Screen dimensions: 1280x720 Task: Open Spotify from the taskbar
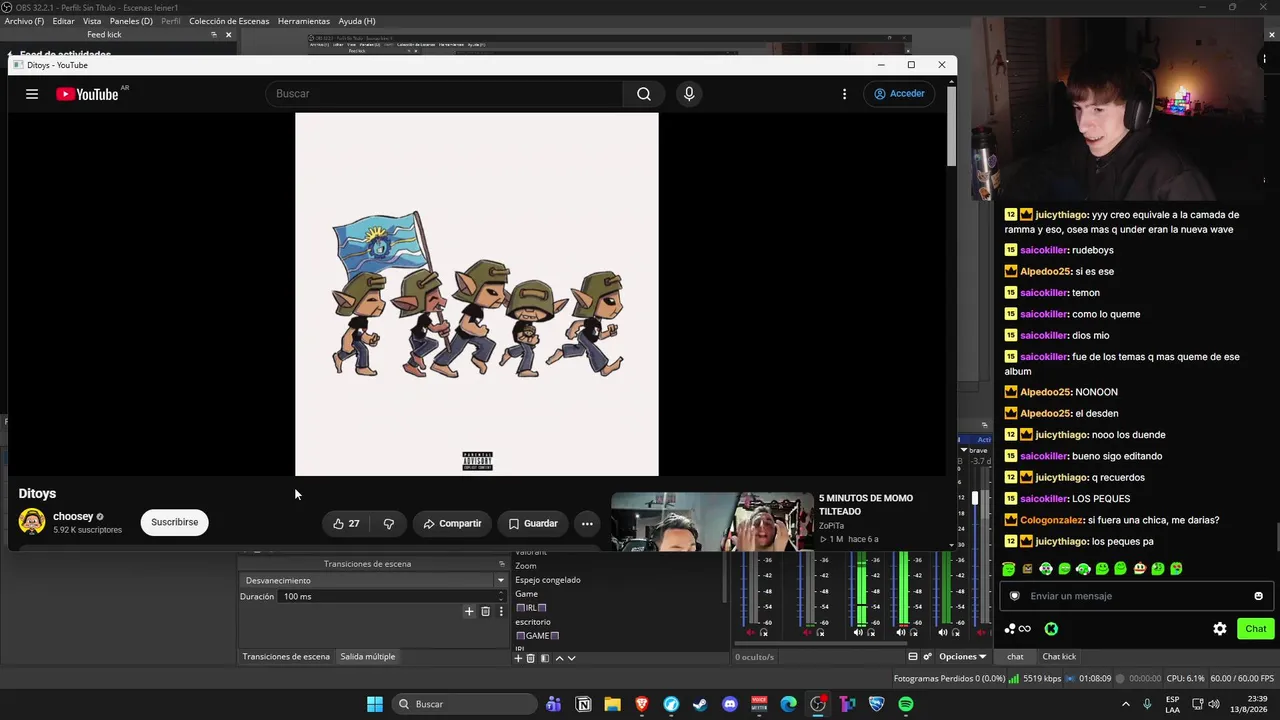point(906,704)
